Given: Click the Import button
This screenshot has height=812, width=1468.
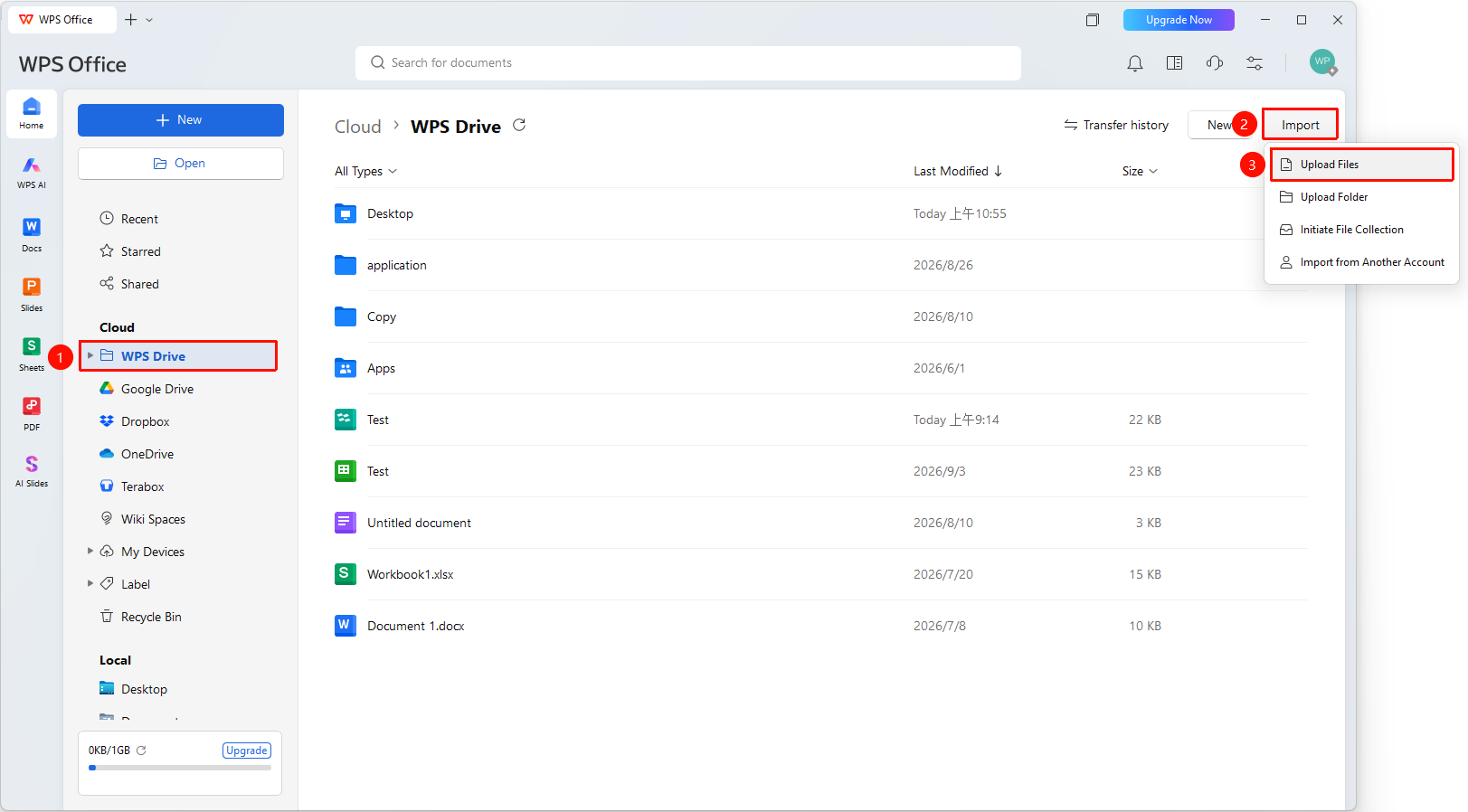Looking at the screenshot, I should point(1300,125).
